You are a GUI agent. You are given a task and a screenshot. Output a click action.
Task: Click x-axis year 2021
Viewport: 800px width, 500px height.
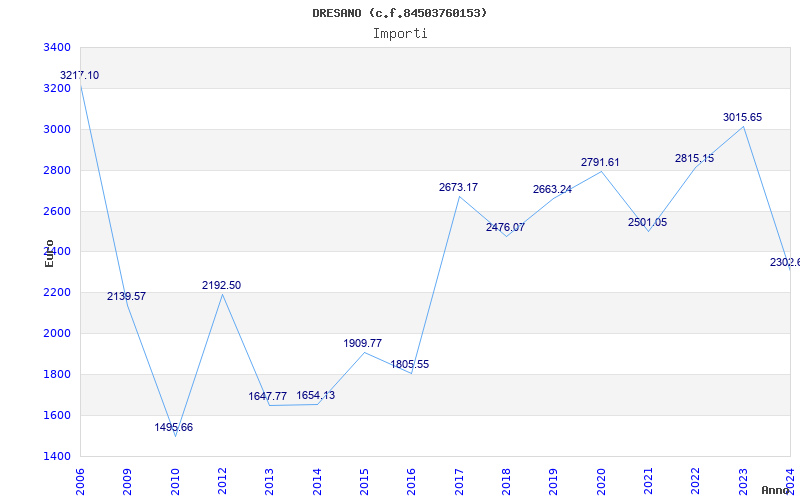[x=648, y=482]
